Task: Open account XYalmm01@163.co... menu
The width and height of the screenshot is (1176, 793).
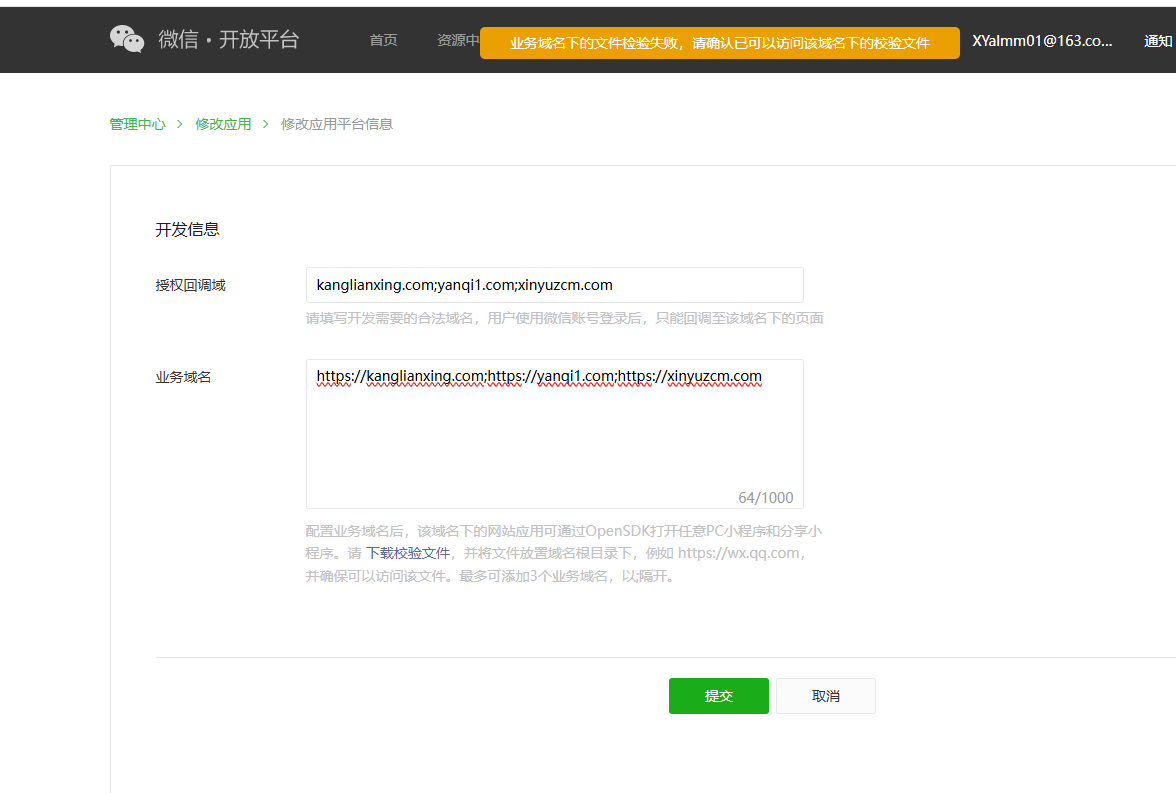Action: tap(1042, 41)
